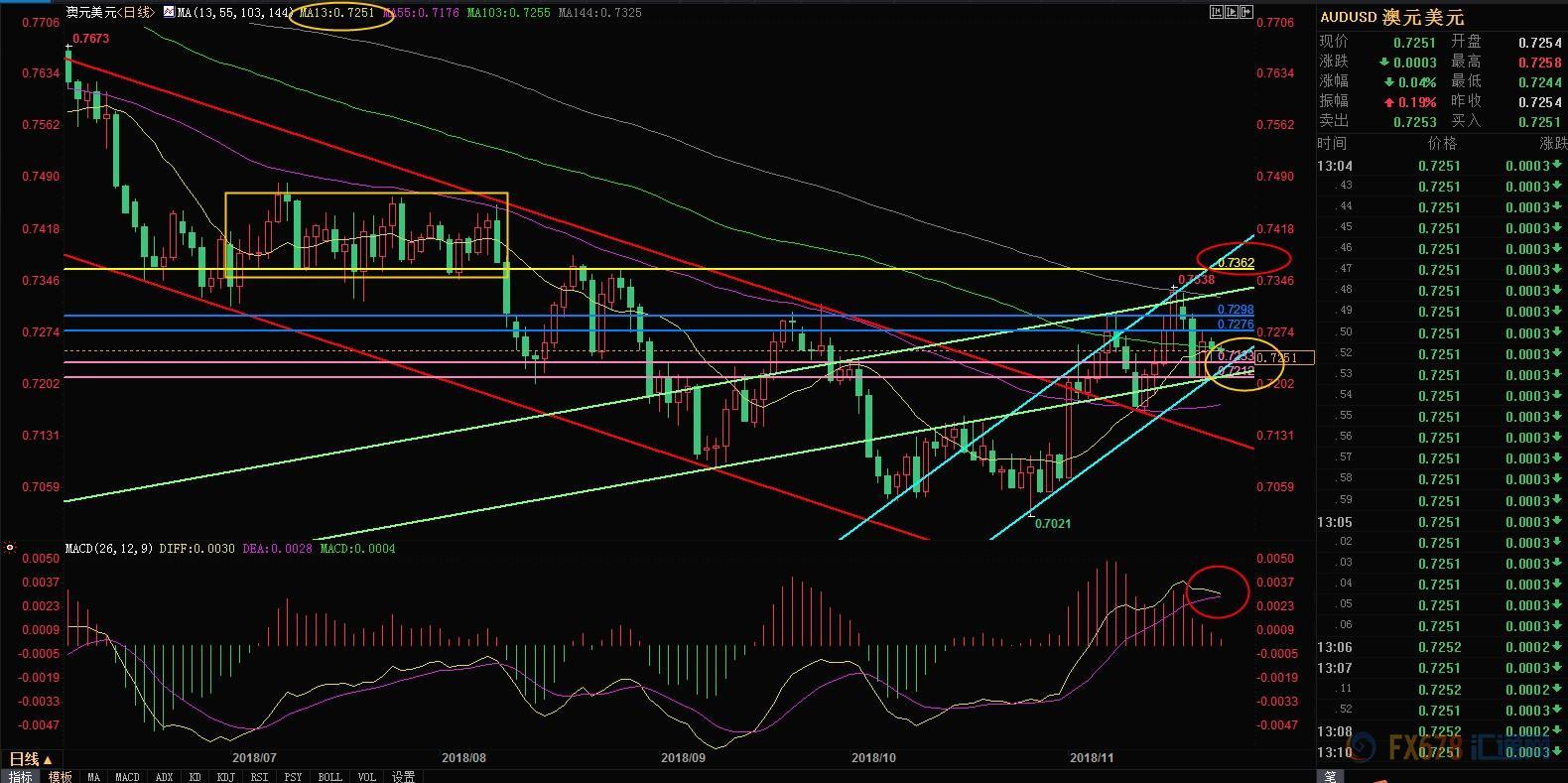
Task: Click the 13:04 row in the tick list
Action: [x=1335, y=166]
